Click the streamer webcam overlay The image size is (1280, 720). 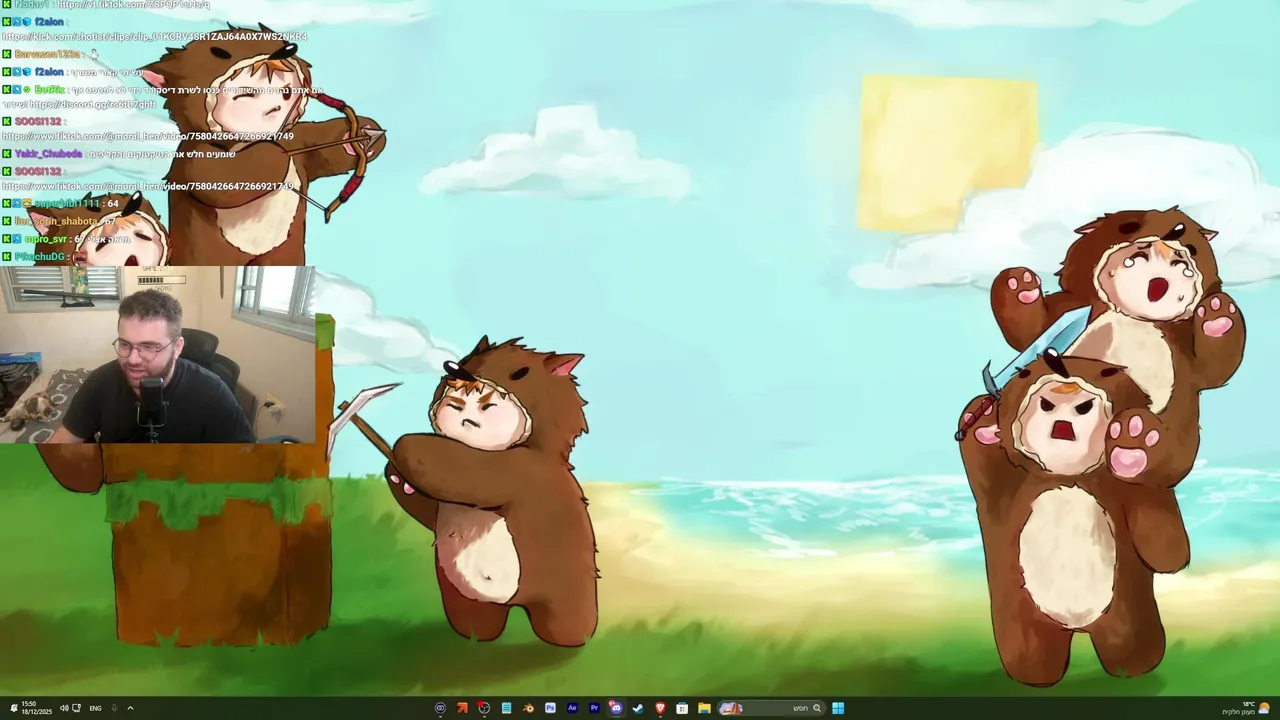pos(158,355)
